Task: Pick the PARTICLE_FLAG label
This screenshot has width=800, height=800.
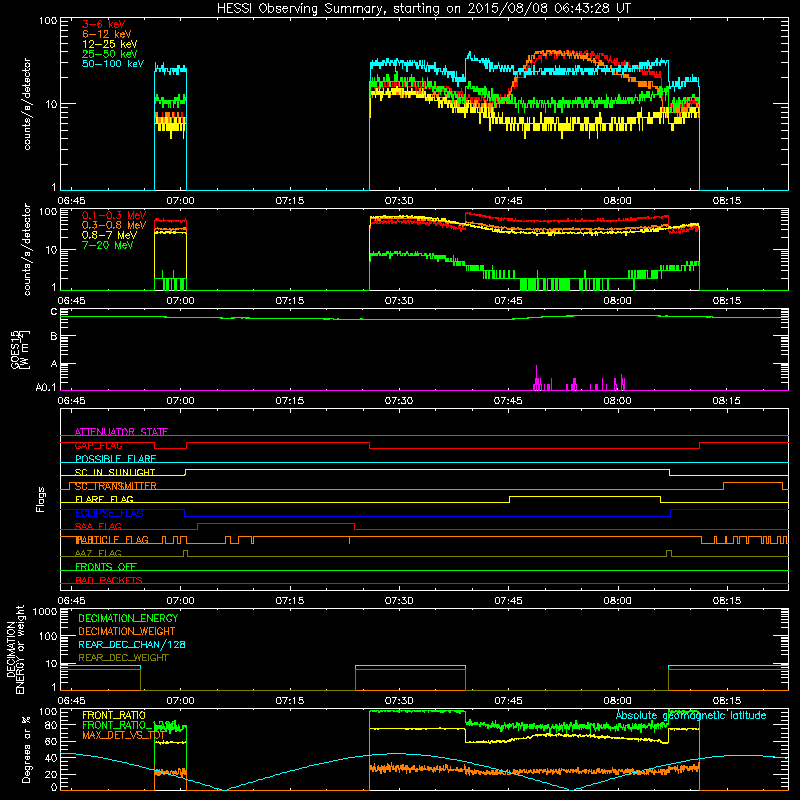Action: click(x=112, y=540)
